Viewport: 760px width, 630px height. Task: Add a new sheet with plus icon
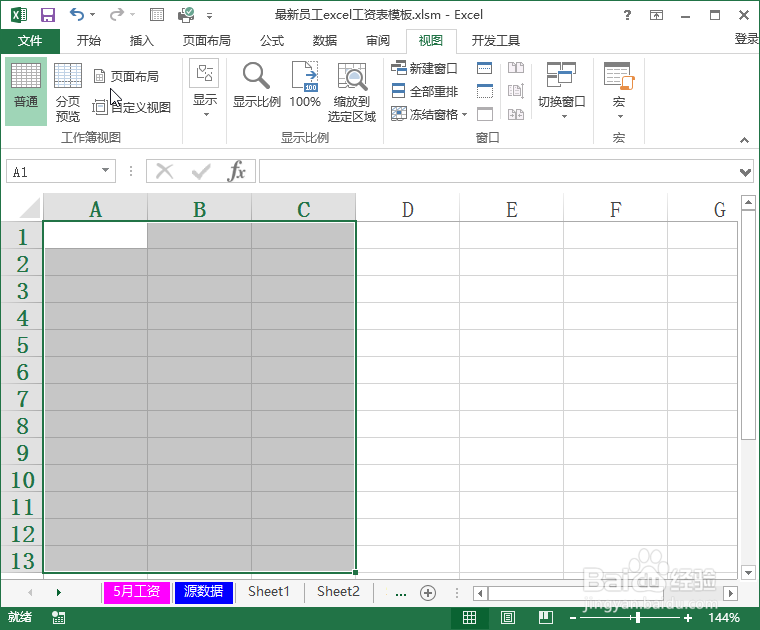point(428,593)
